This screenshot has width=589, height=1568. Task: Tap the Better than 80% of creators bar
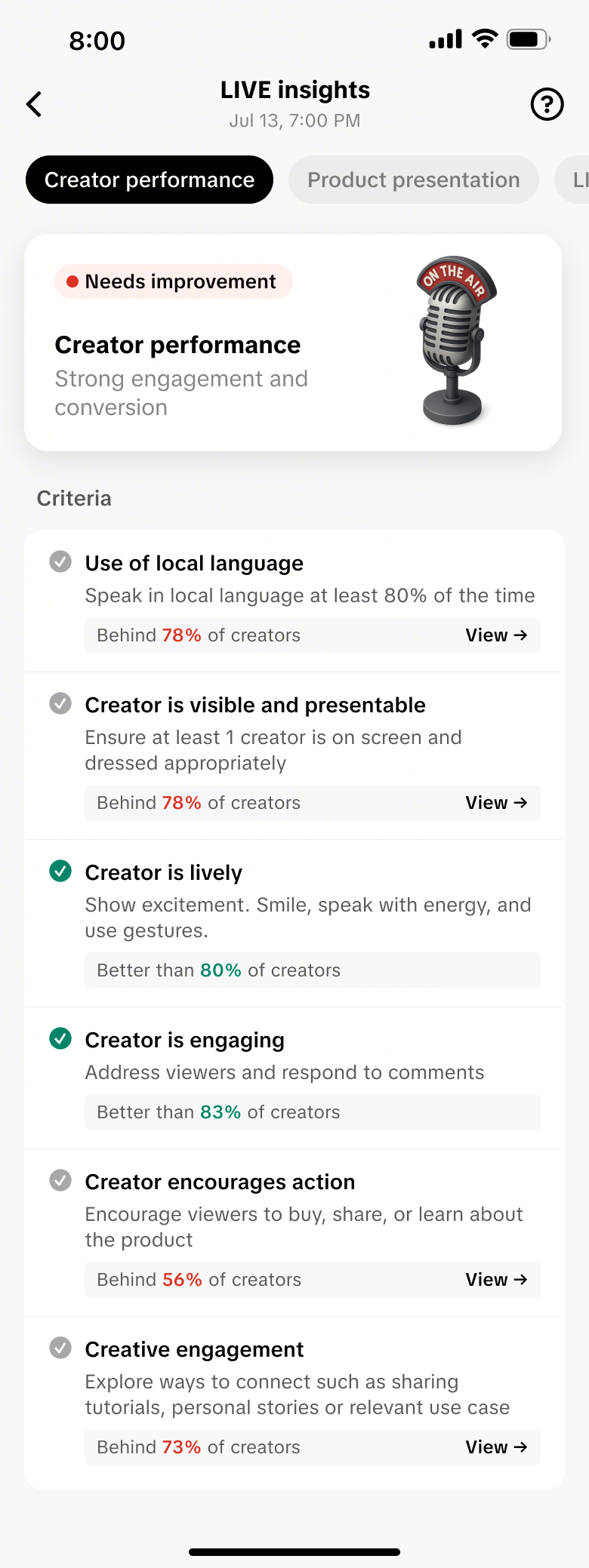312,970
